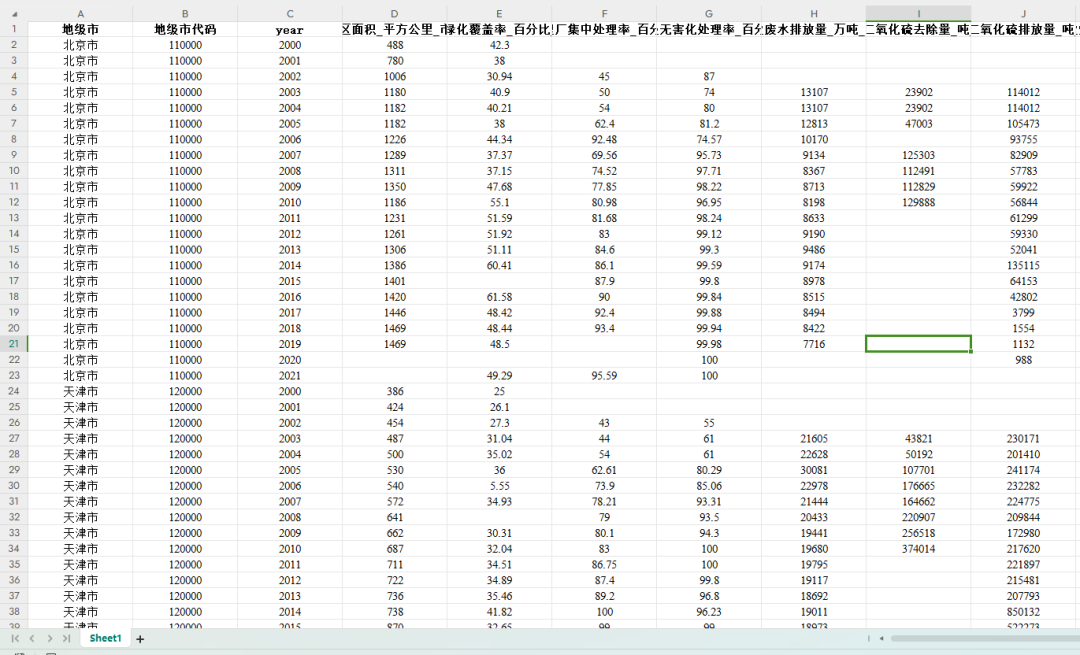The width and height of the screenshot is (1080, 655).
Task: Select the active empty cell I21
Action: click(918, 344)
